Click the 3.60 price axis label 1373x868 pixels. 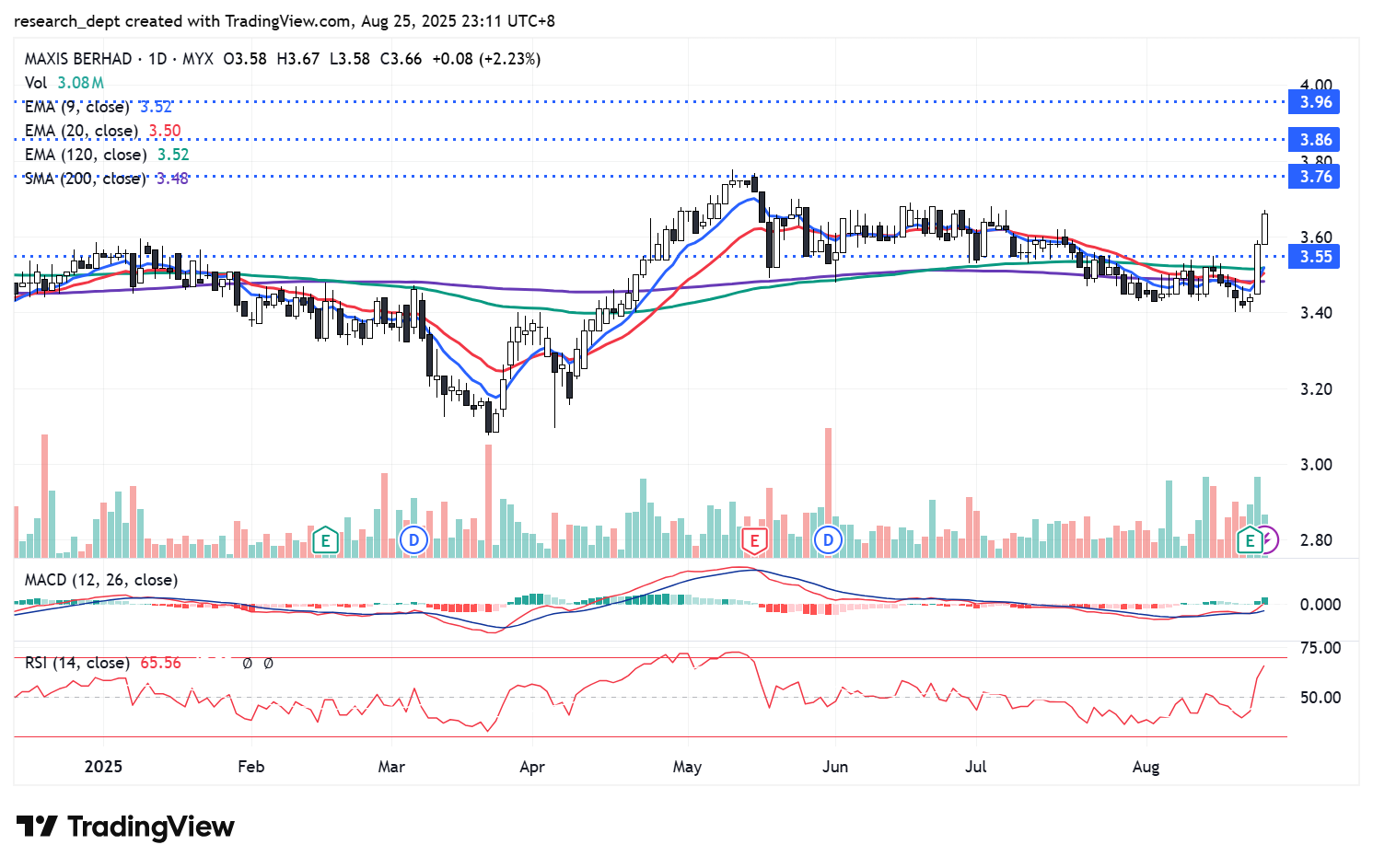1316,237
